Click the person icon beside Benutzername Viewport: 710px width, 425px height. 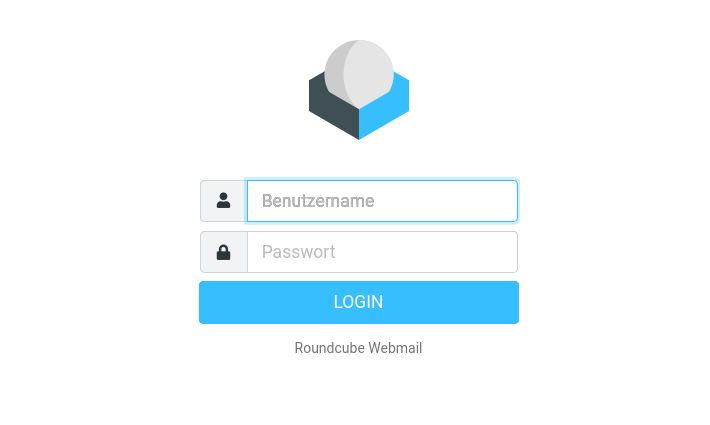click(x=223, y=201)
